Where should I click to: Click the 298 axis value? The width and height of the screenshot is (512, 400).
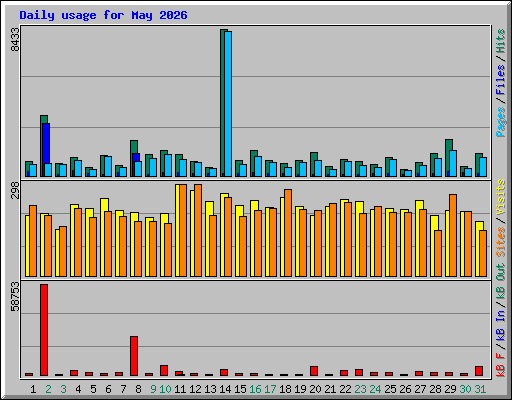(15, 191)
